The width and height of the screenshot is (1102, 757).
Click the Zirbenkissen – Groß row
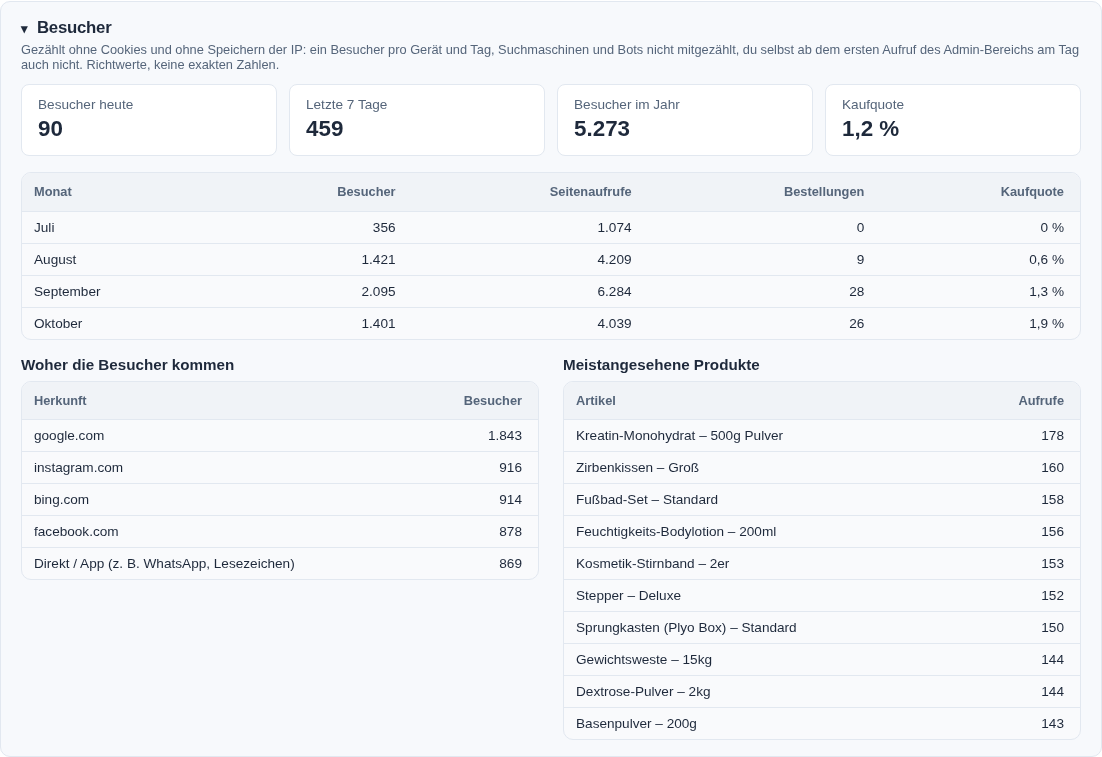point(822,467)
